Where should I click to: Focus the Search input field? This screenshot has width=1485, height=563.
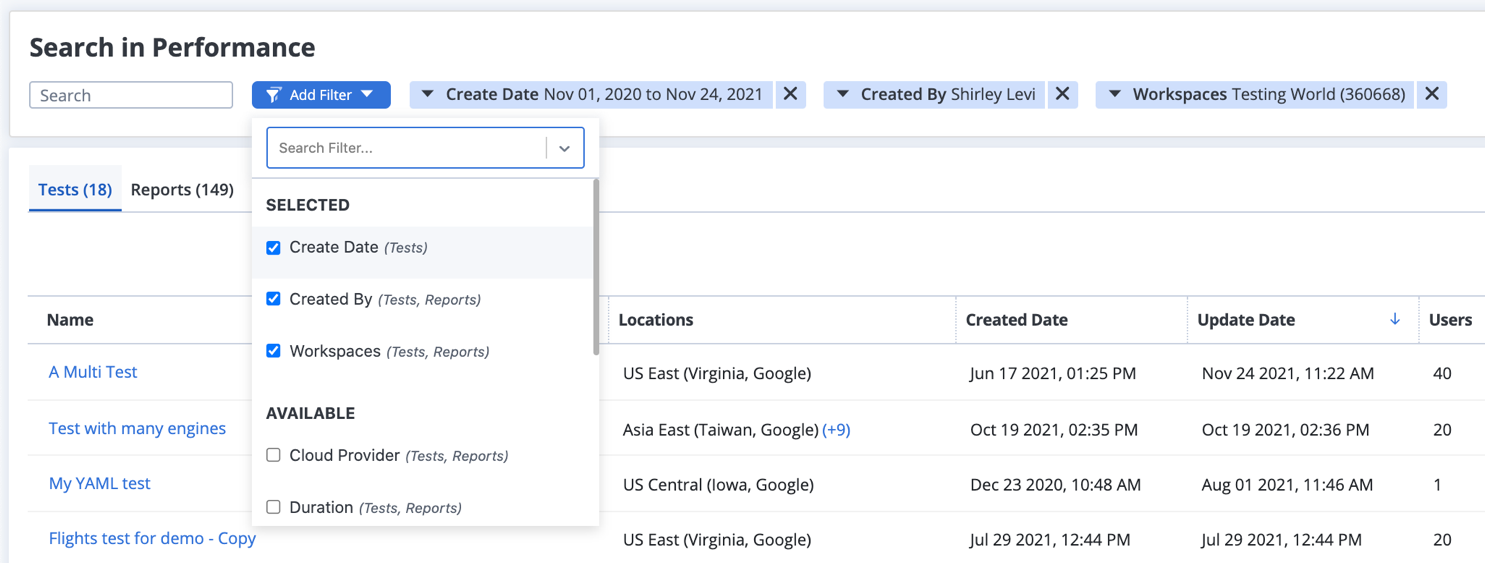tap(131, 95)
